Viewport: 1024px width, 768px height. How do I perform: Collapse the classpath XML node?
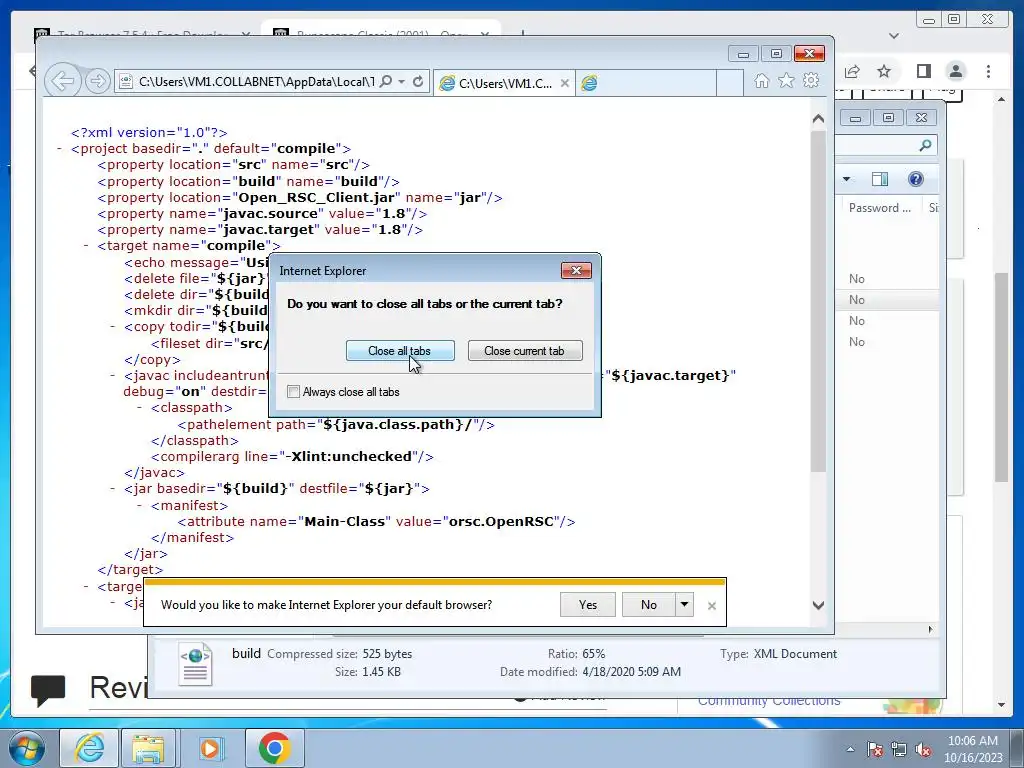140,408
